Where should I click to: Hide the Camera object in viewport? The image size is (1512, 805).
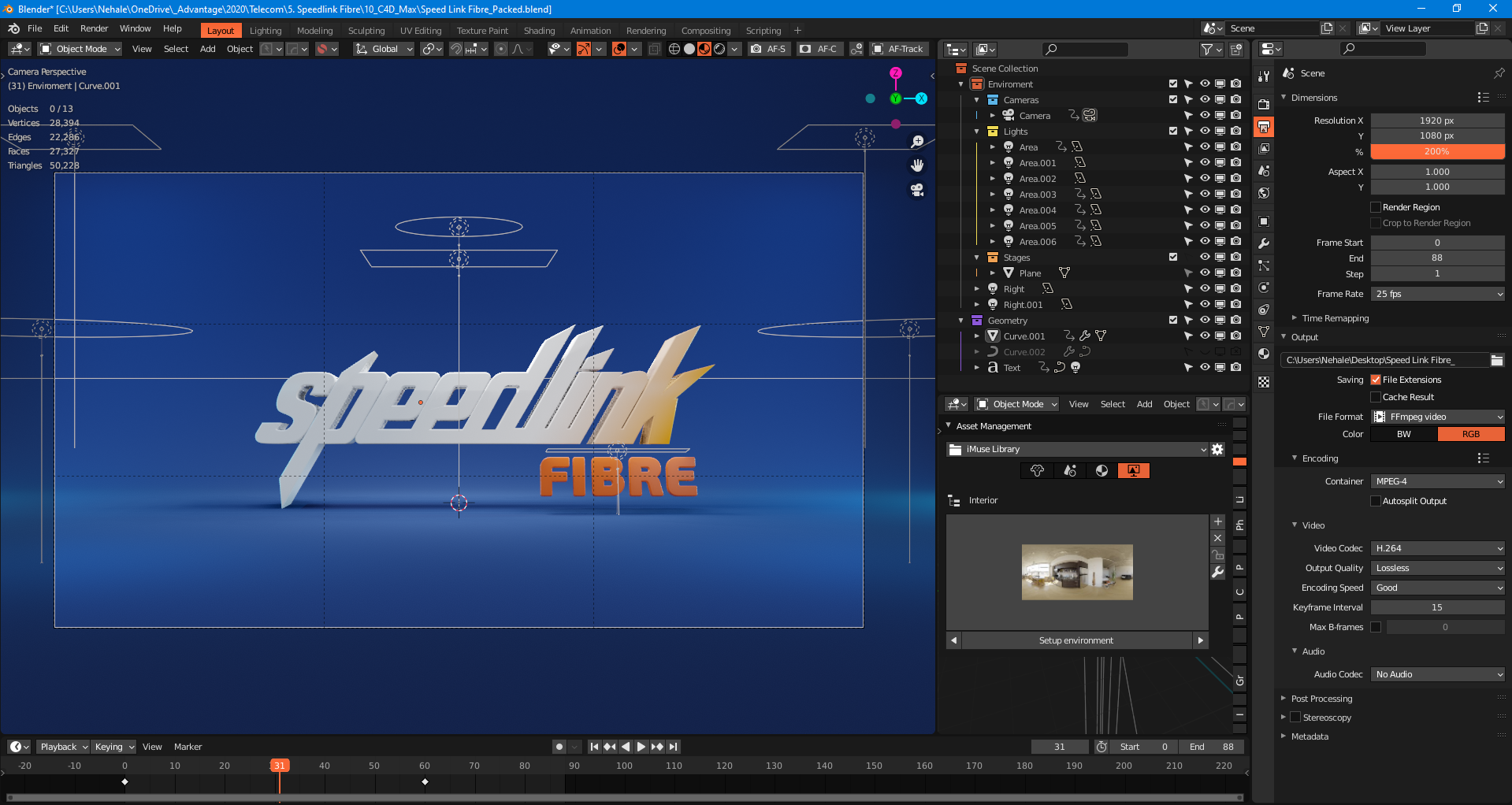[x=1205, y=115]
